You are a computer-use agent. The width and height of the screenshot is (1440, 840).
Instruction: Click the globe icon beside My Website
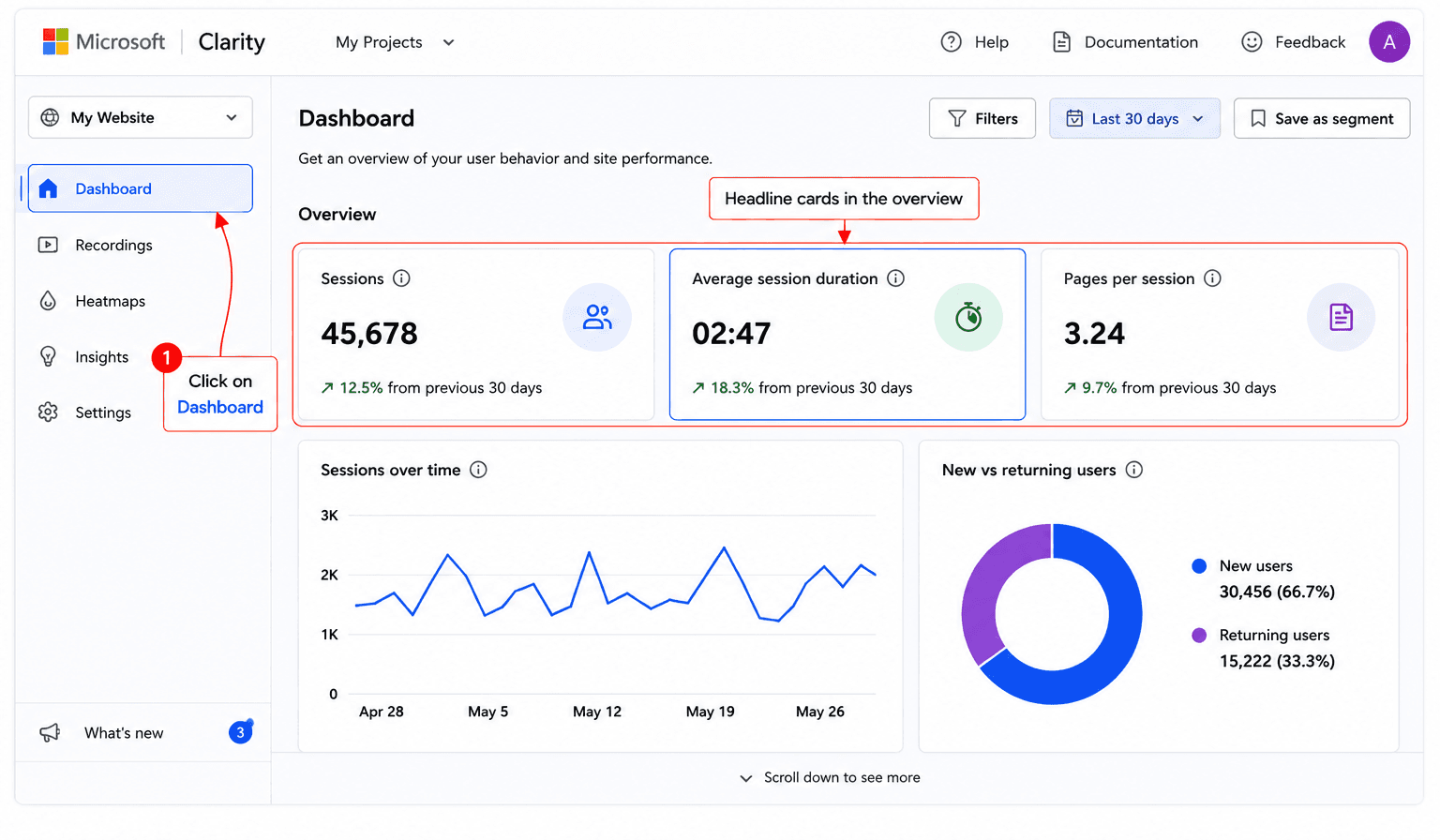coord(50,118)
